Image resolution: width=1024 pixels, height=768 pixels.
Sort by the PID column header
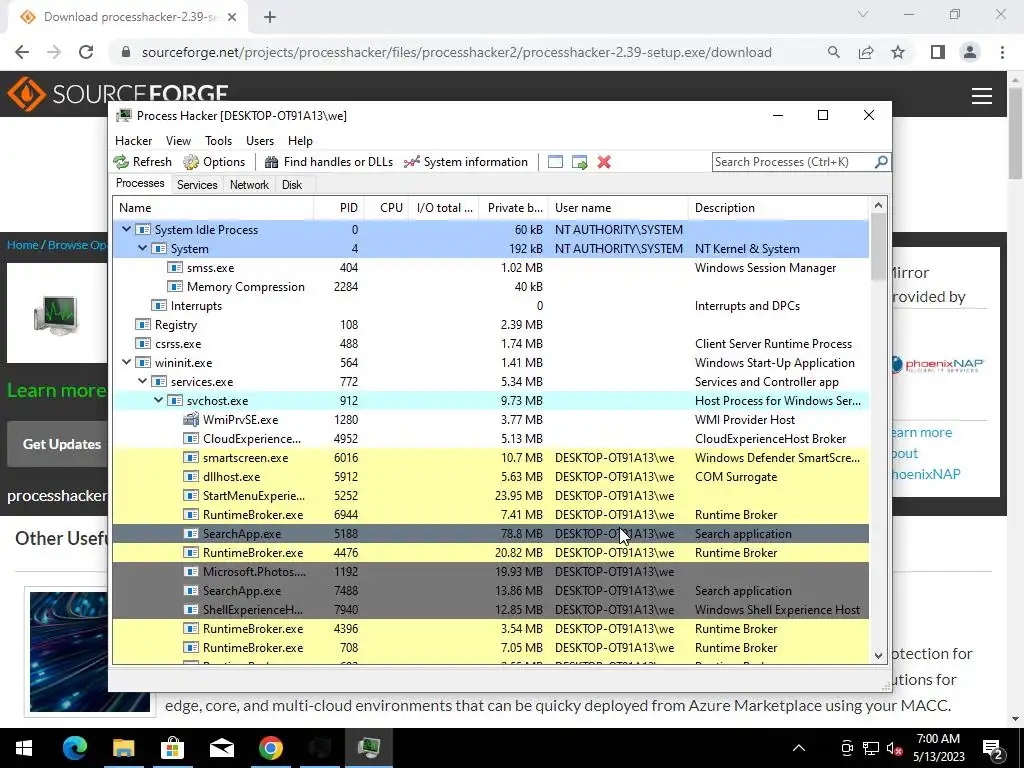[x=339, y=208]
